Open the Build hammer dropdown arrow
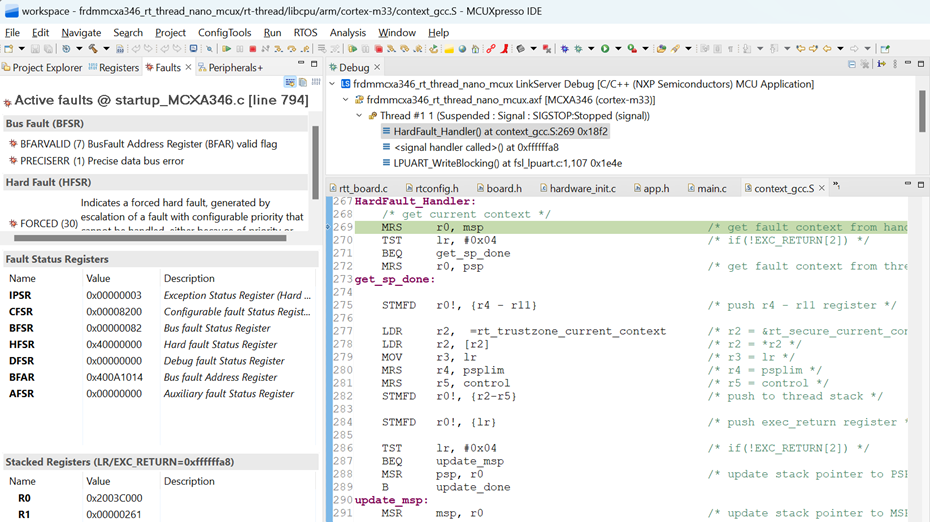 tap(105, 48)
